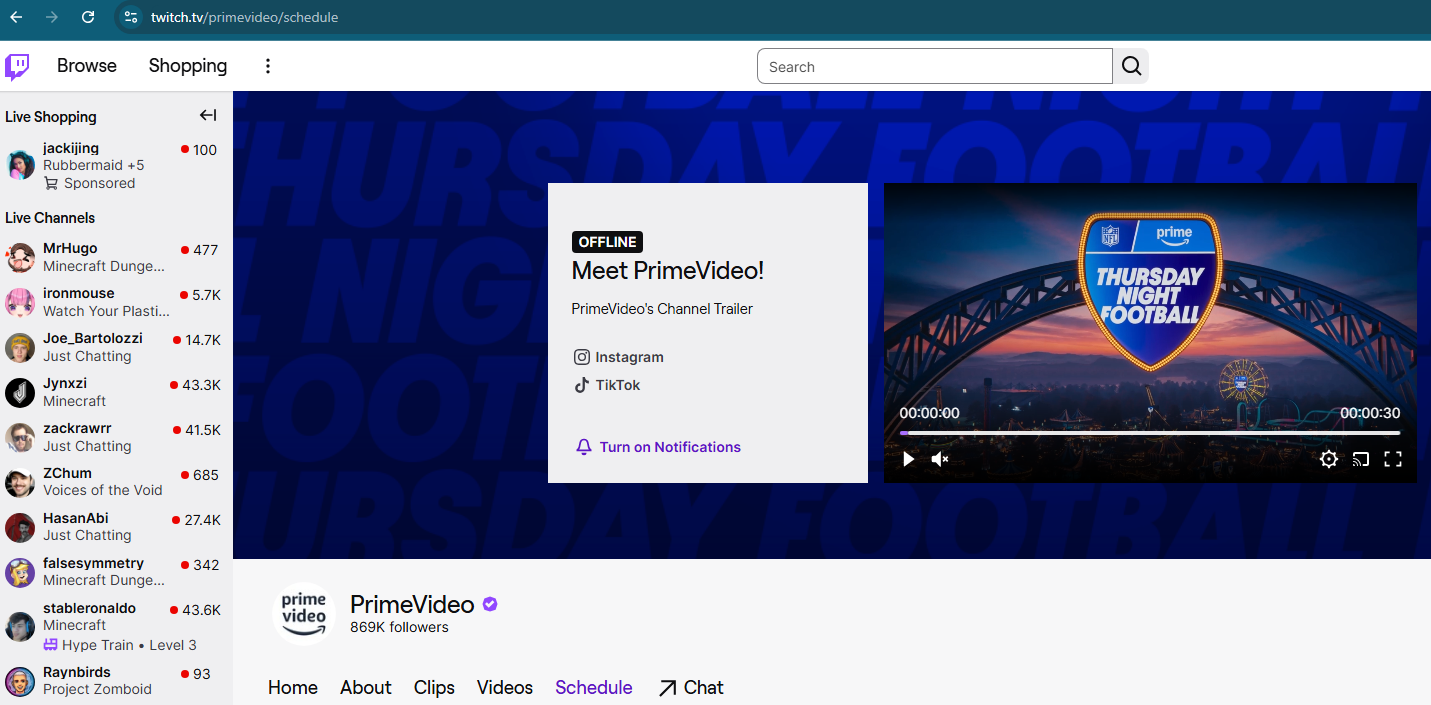The width and height of the screenshot is (1431, 705).
Task: Click the Sponsored shopping cart icon
Action: pos(51,183)
